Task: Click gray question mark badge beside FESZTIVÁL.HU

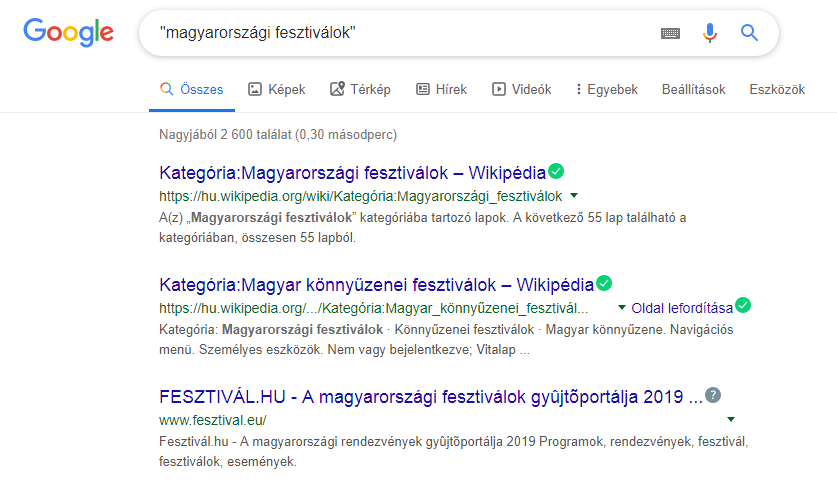Action: tap(713, 395)
